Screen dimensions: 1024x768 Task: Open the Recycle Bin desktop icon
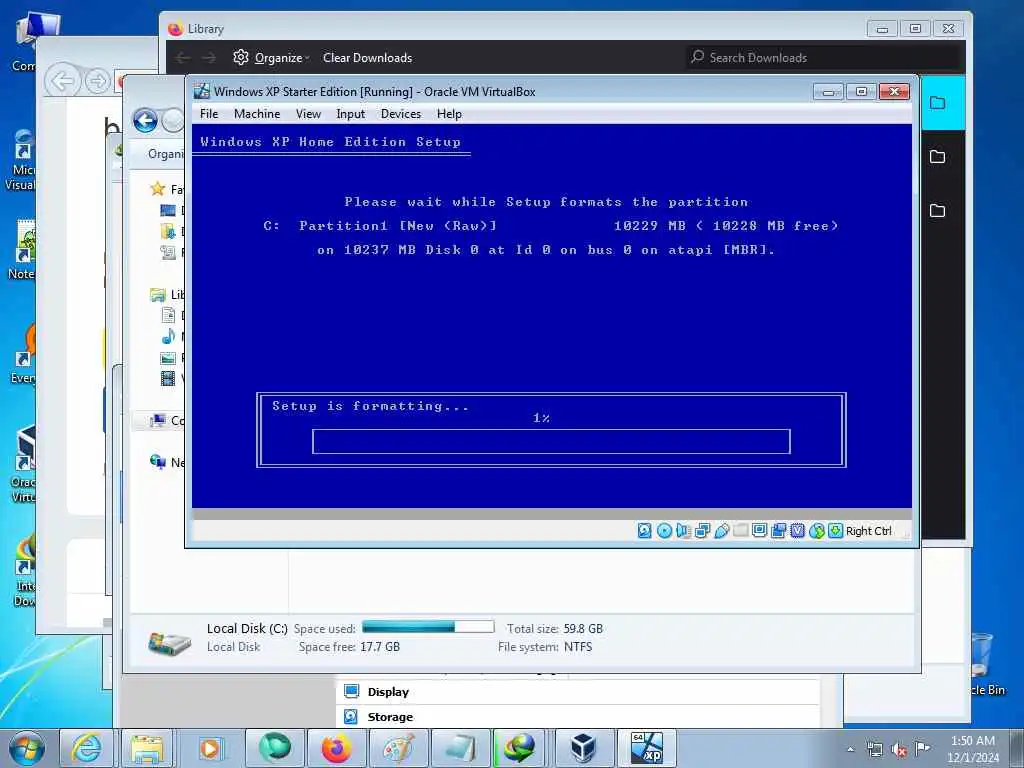click(x=984, y=664)
